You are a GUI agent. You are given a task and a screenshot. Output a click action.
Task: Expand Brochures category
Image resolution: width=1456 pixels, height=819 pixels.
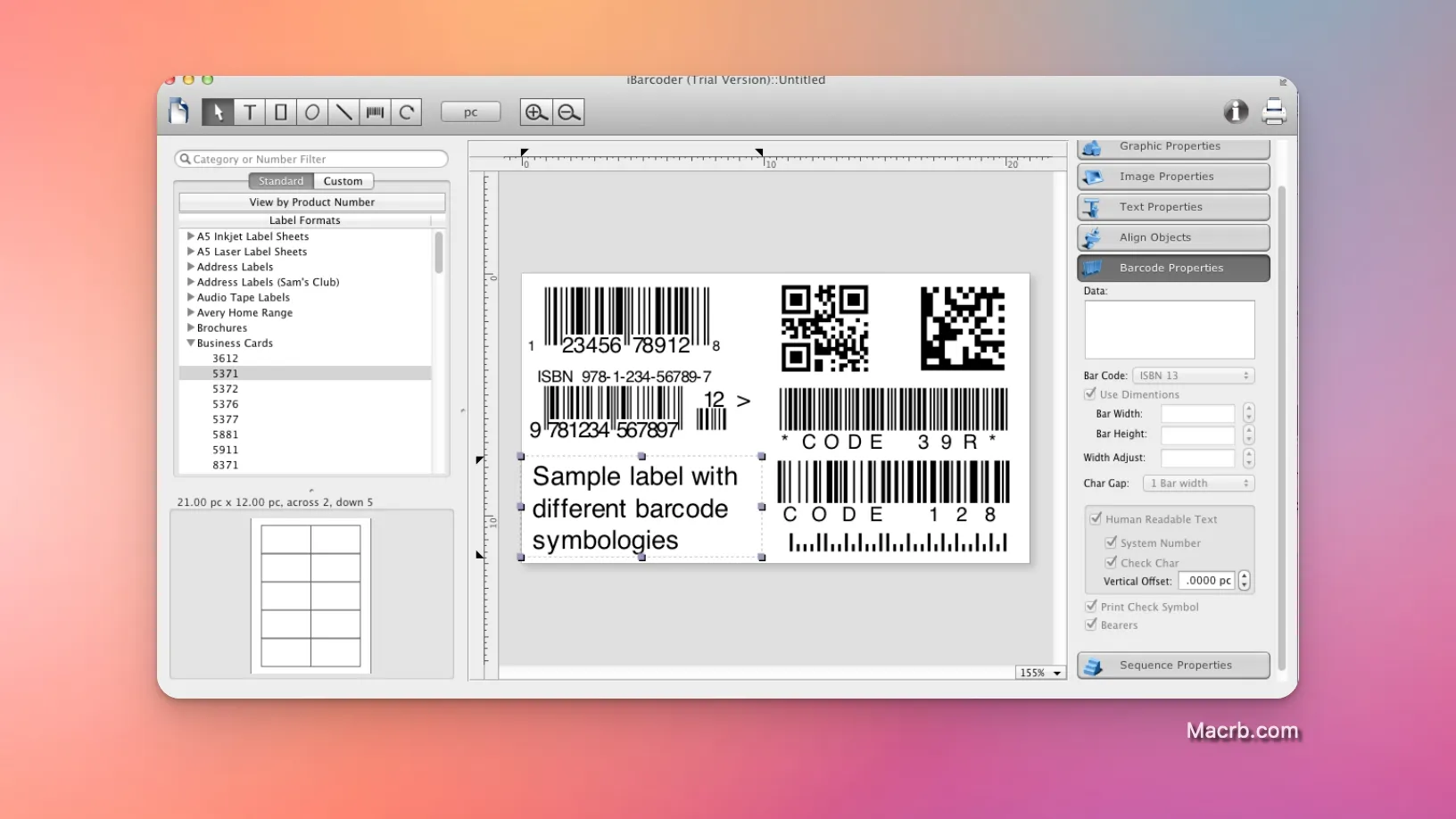pyautogui.click(x=190, y=327)
